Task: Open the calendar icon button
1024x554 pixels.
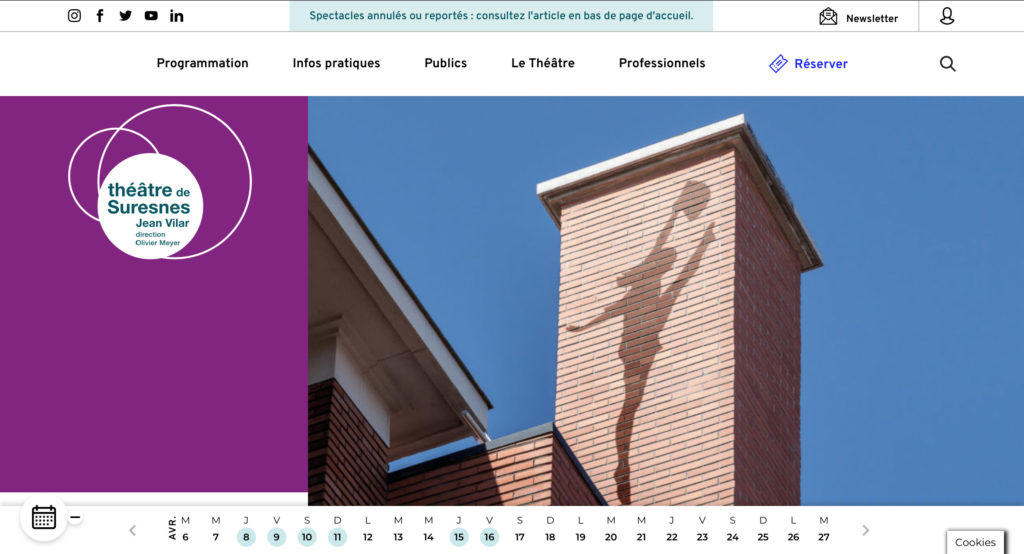Action: point(44,517)
